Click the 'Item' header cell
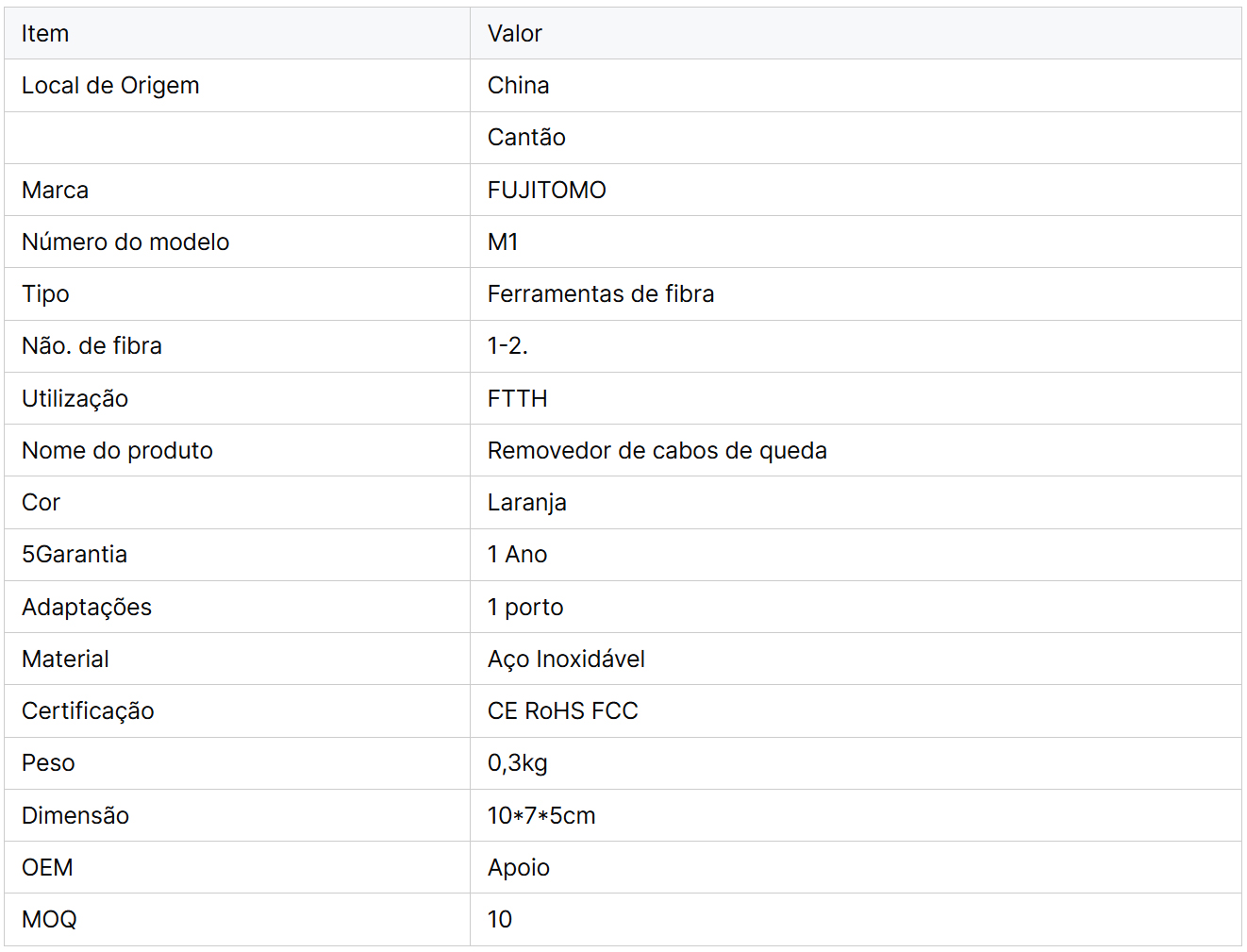 pyautogui.click(x=45, y=34)
